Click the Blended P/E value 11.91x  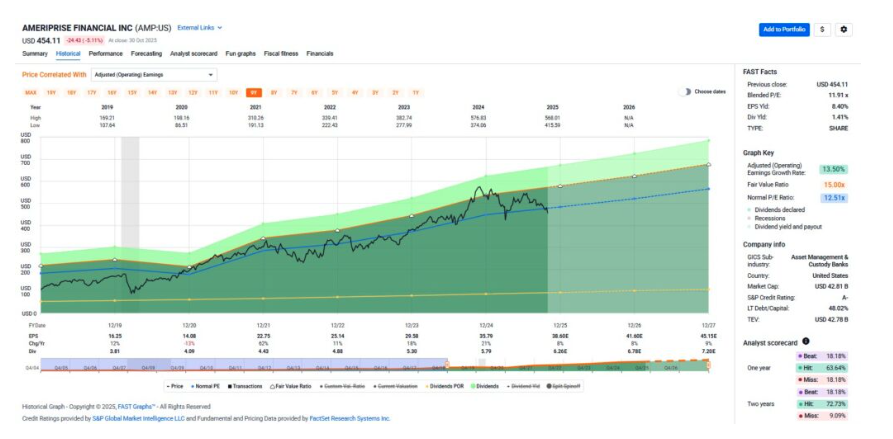coord(838,95)
